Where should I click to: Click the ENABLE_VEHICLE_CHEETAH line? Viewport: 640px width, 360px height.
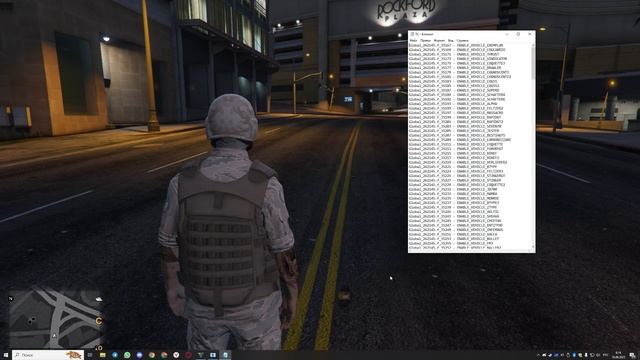tap(455, 221)
